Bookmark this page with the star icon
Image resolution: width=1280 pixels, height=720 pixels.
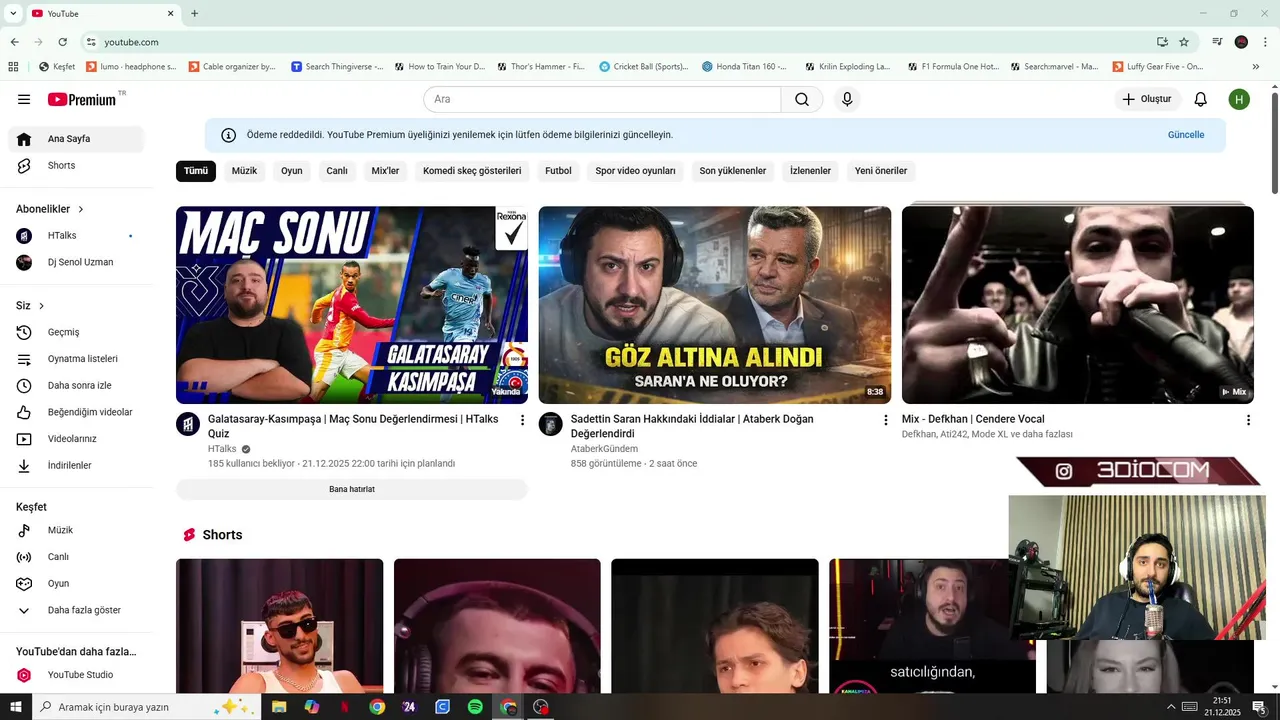1184,42
